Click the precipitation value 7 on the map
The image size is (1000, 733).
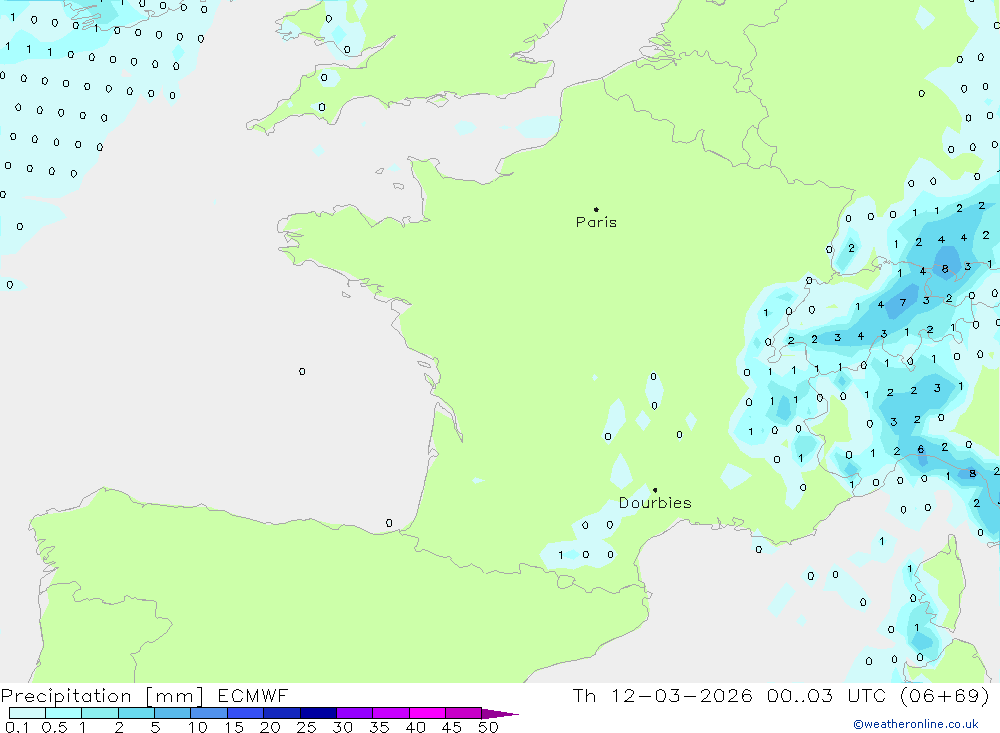(903, 302)
